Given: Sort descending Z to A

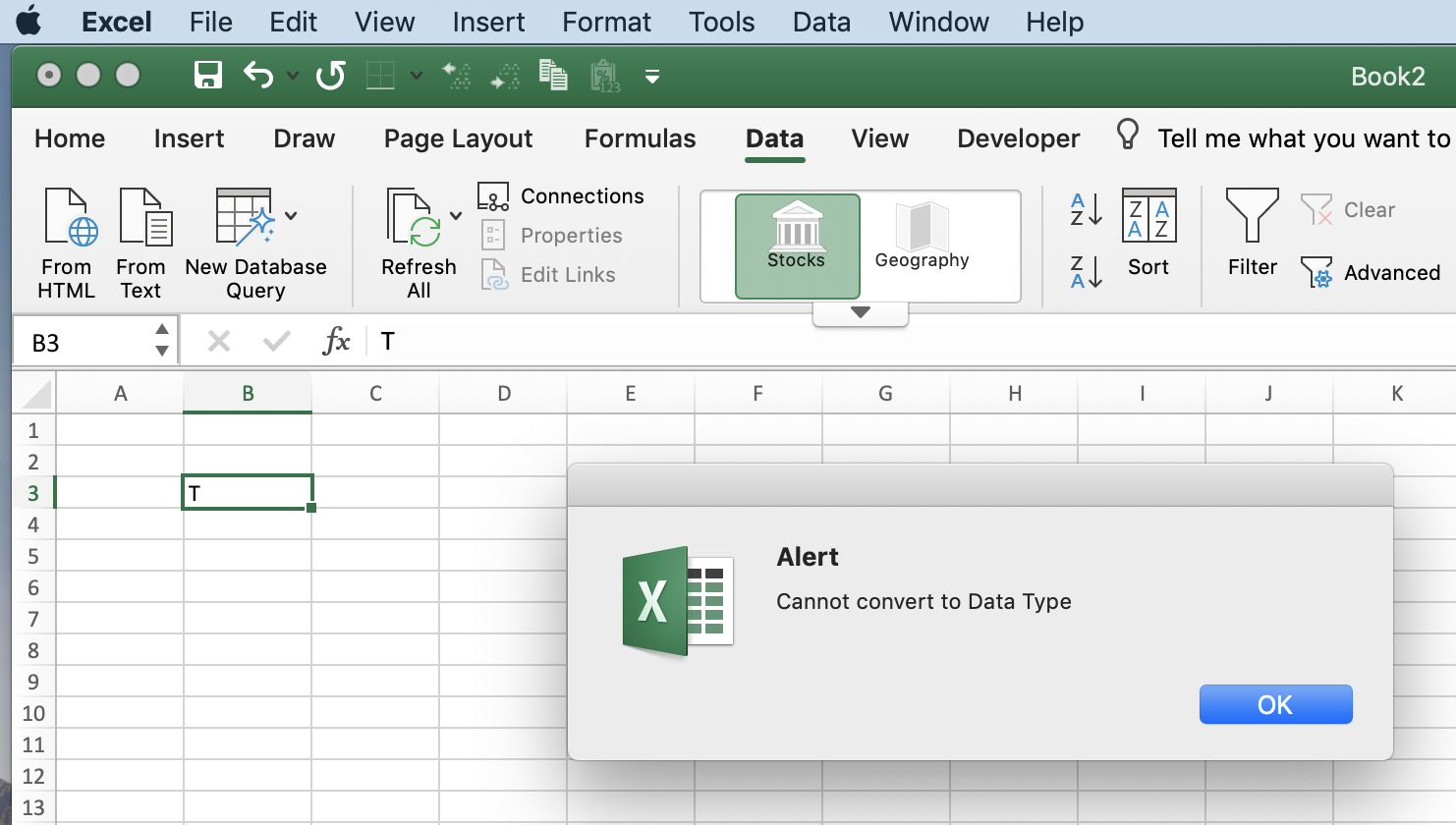Looking at the screenshot, I should coord(1087,271).
